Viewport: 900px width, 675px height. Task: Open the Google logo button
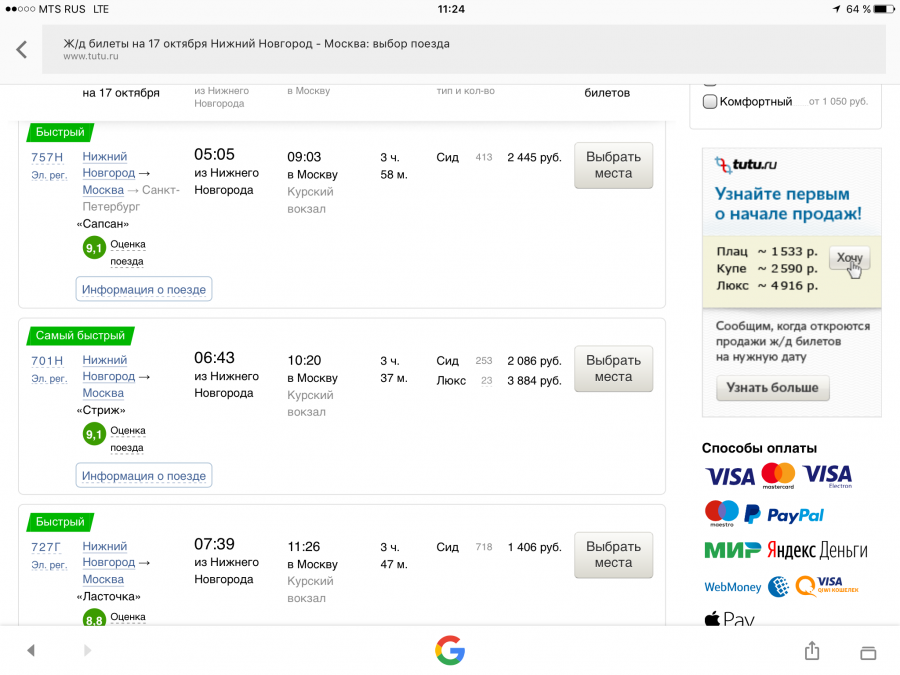click(450, 650)
